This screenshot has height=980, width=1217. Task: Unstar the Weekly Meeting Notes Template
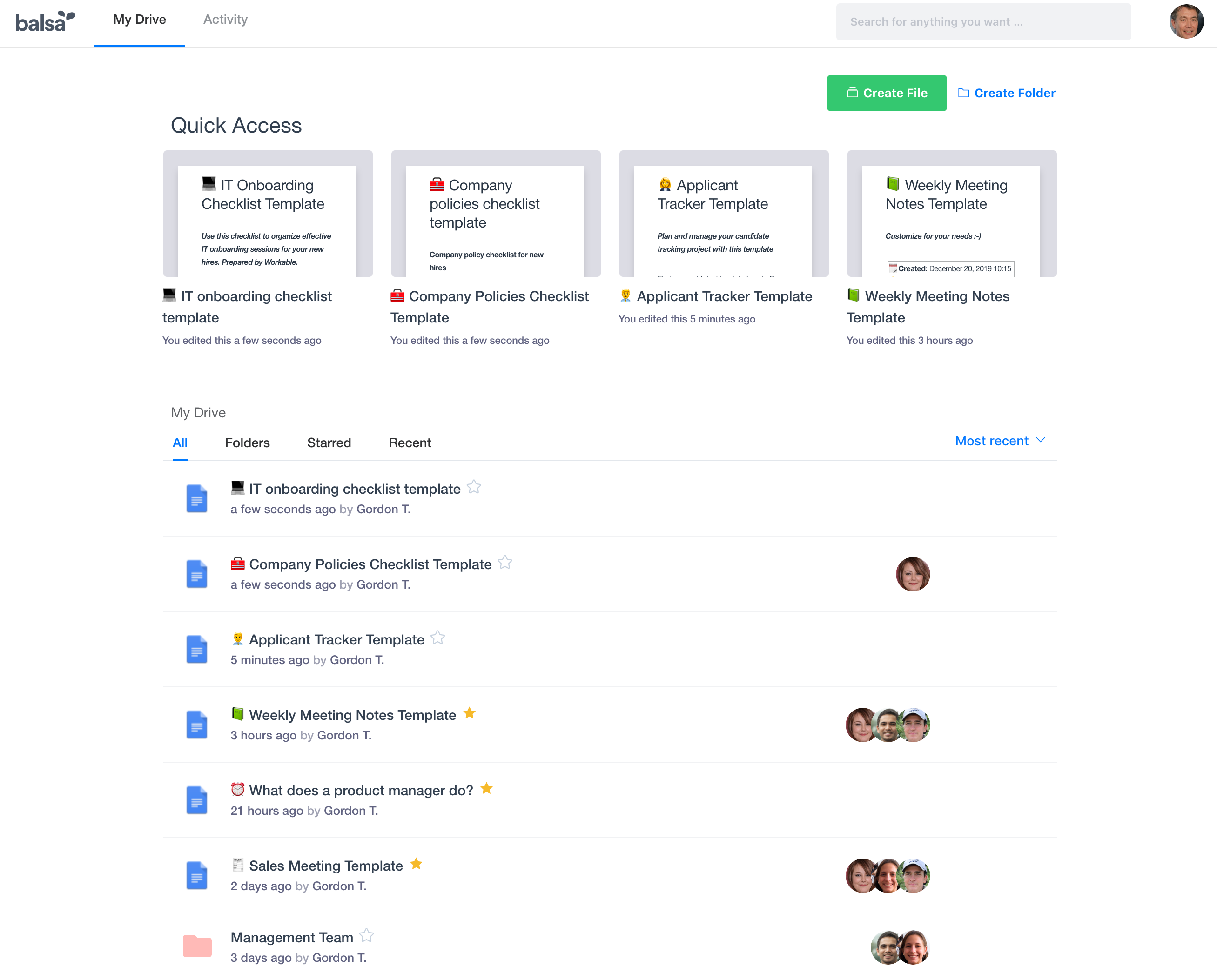[x=469, y=713]
